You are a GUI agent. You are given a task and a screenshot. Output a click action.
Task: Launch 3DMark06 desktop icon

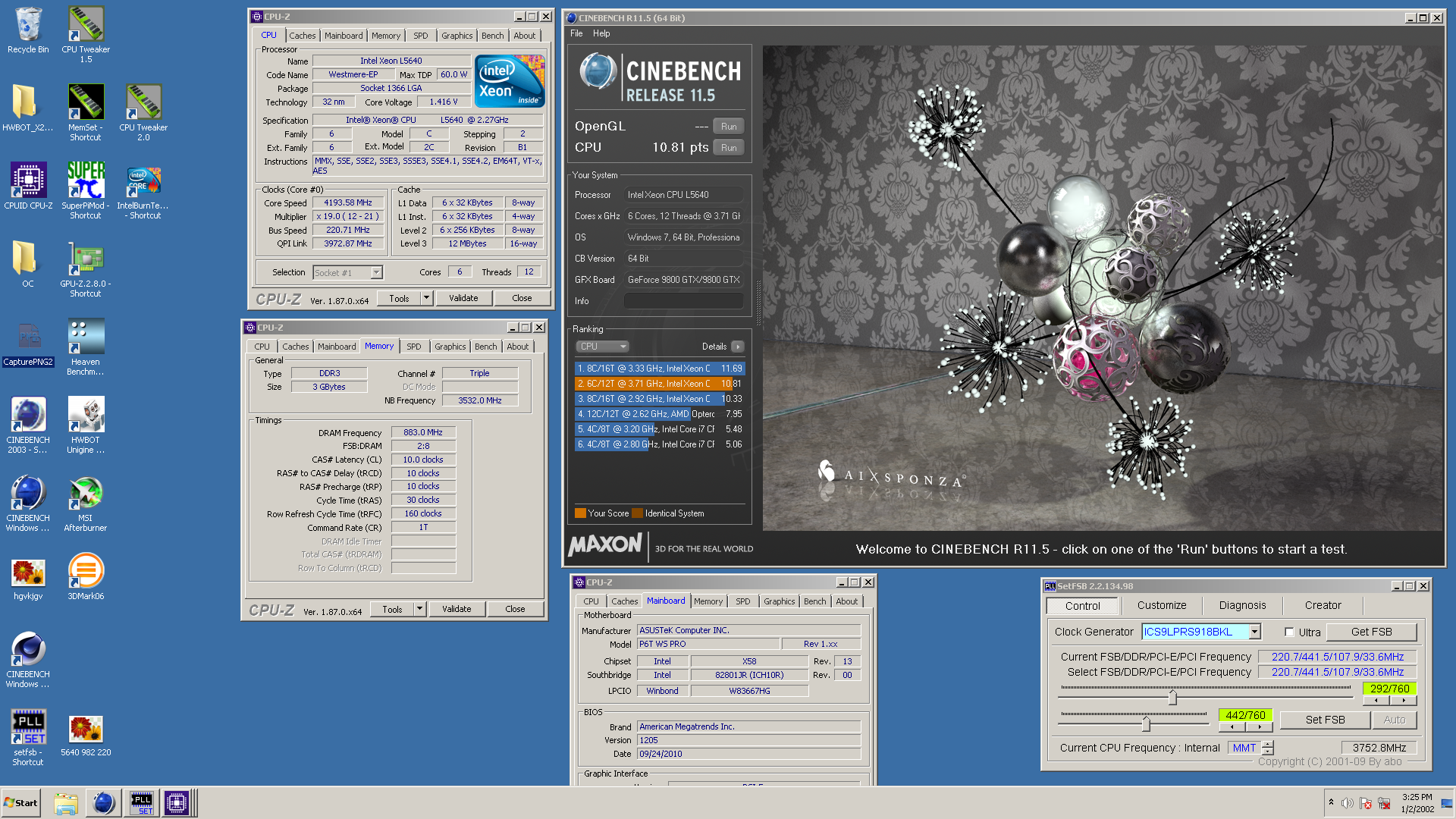tap(86, 577)
